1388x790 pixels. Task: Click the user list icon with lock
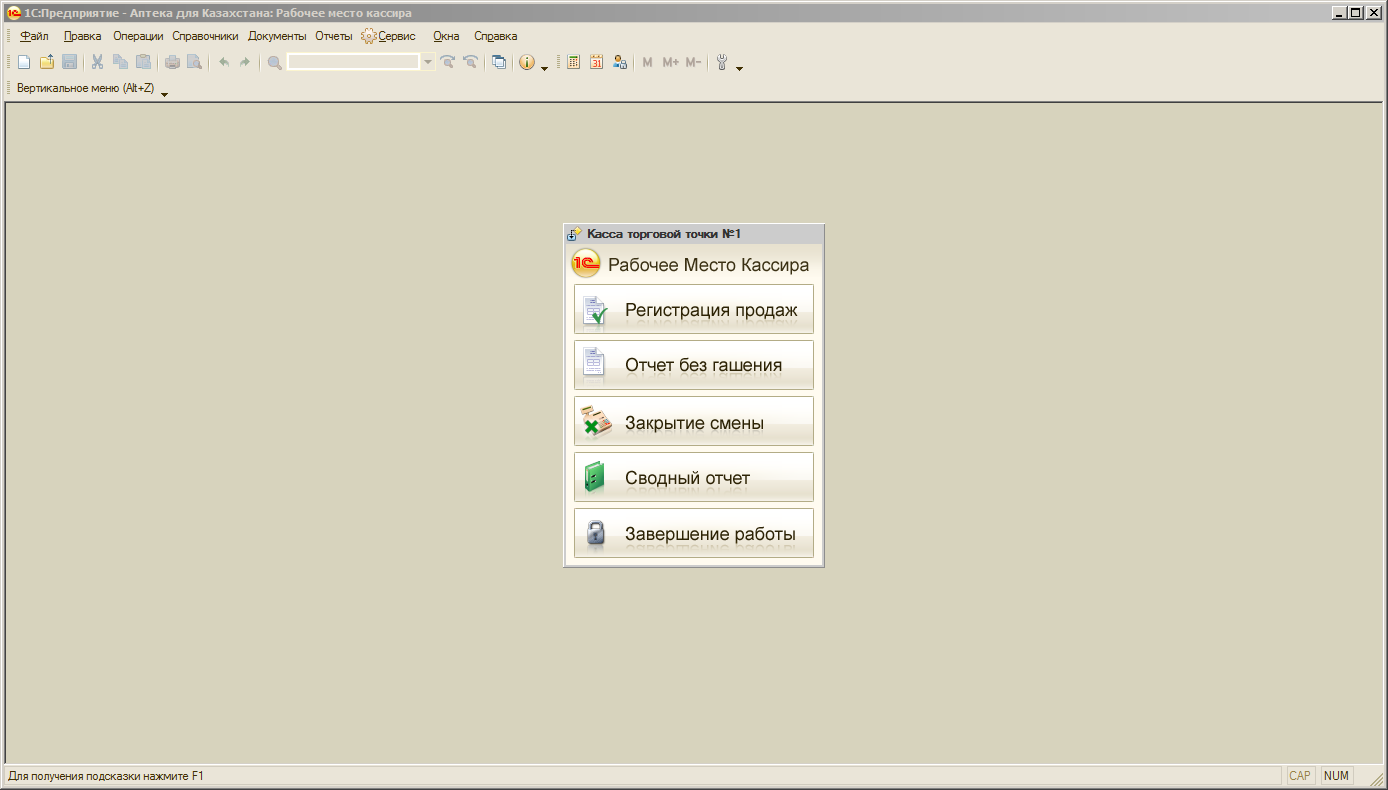(620, 62)
